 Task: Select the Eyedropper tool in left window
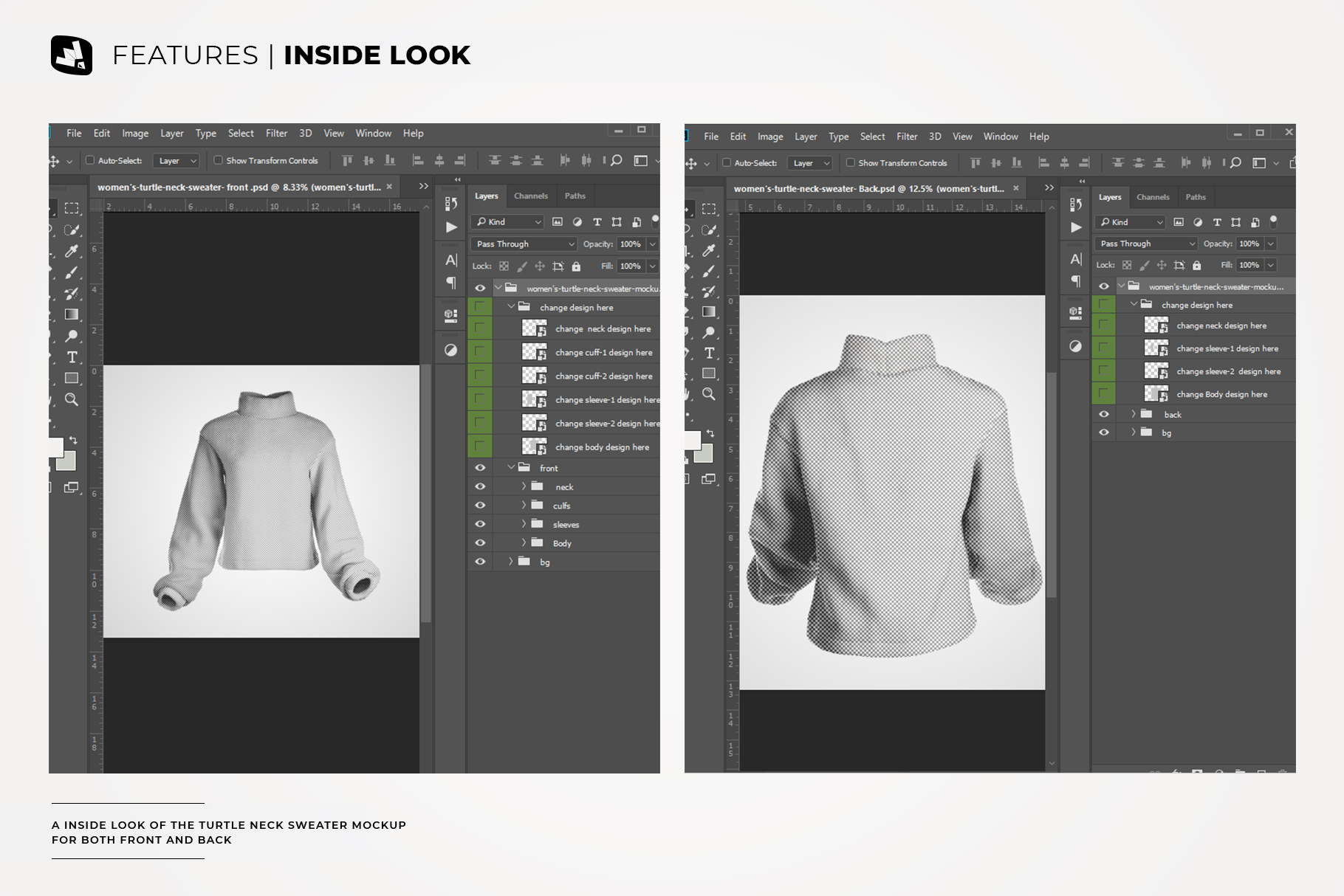[x=72, y=252]
